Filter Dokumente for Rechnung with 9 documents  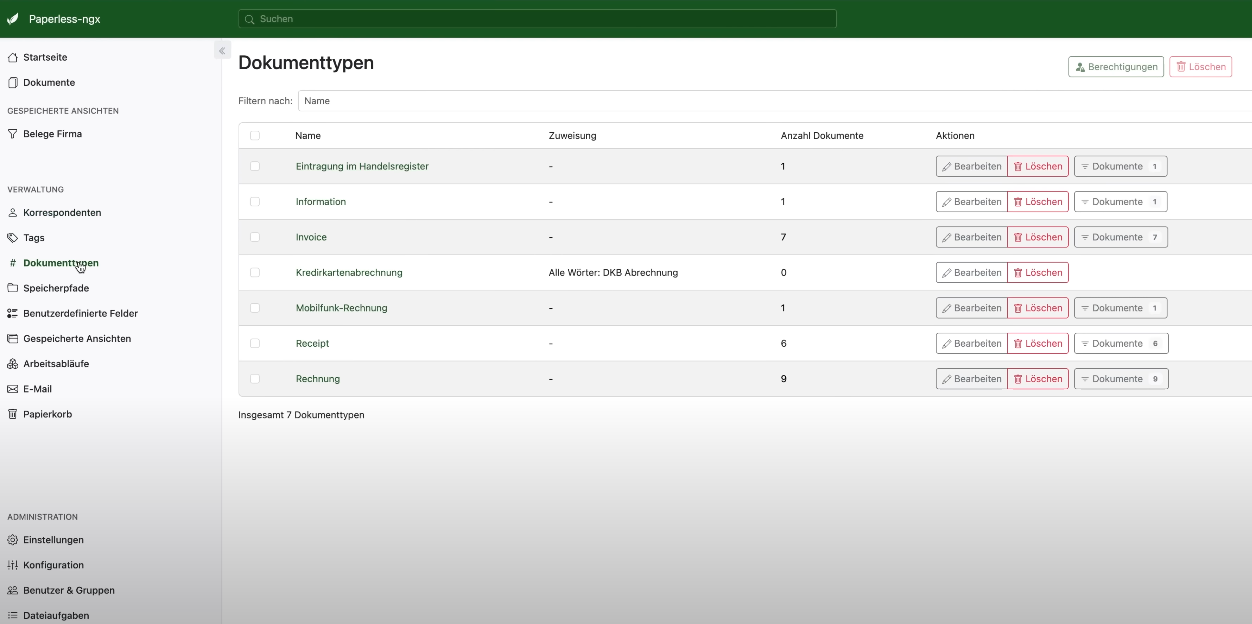(x=1121, y=379)
